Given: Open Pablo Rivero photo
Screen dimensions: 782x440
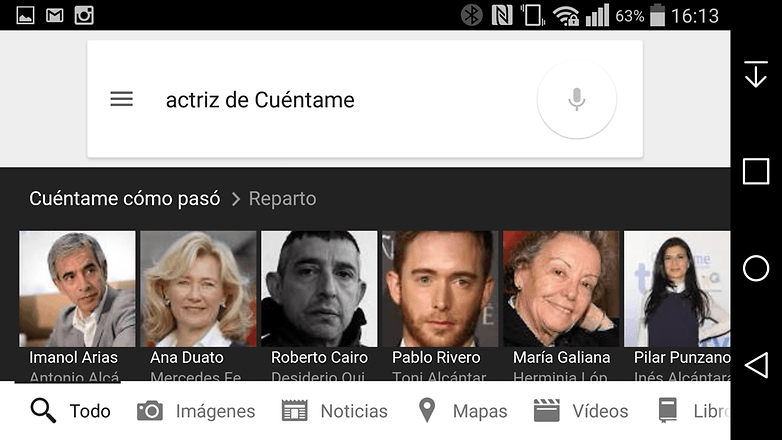Looking at the screenshot, I should [440, 289].
